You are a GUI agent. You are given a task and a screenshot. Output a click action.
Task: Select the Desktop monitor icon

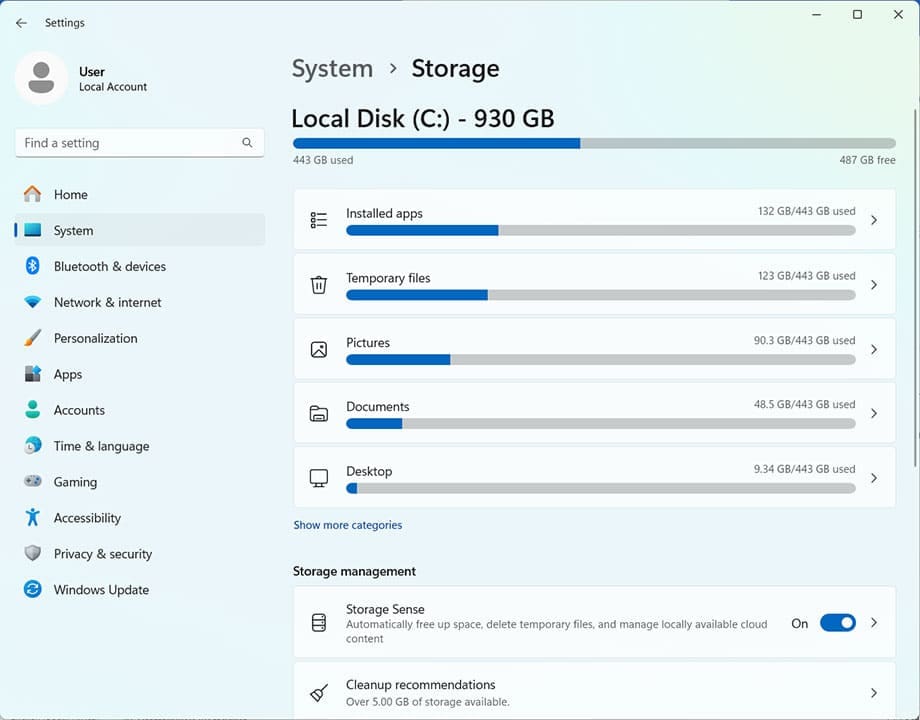click(318, 477)
